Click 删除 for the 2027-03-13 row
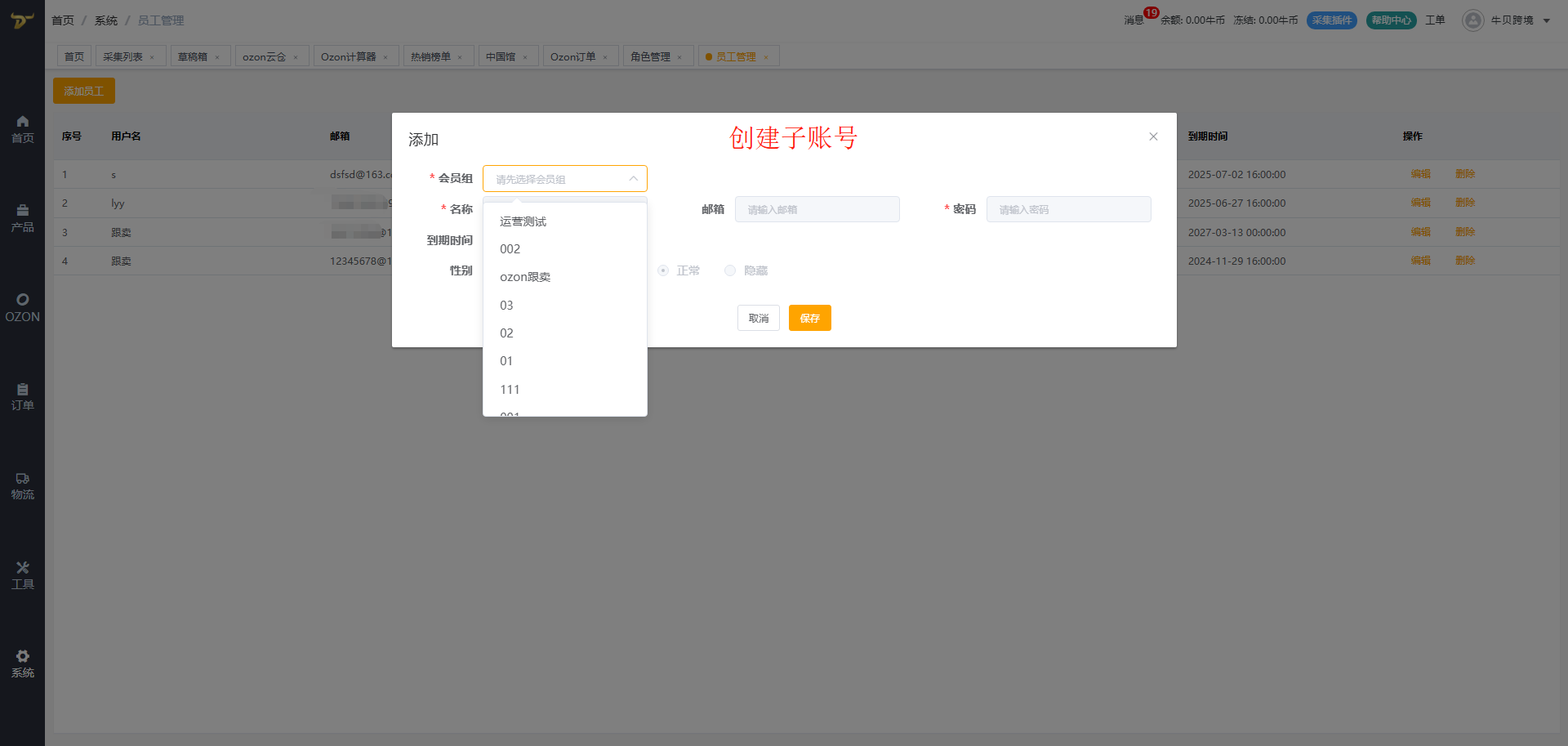 (1465, 232)
